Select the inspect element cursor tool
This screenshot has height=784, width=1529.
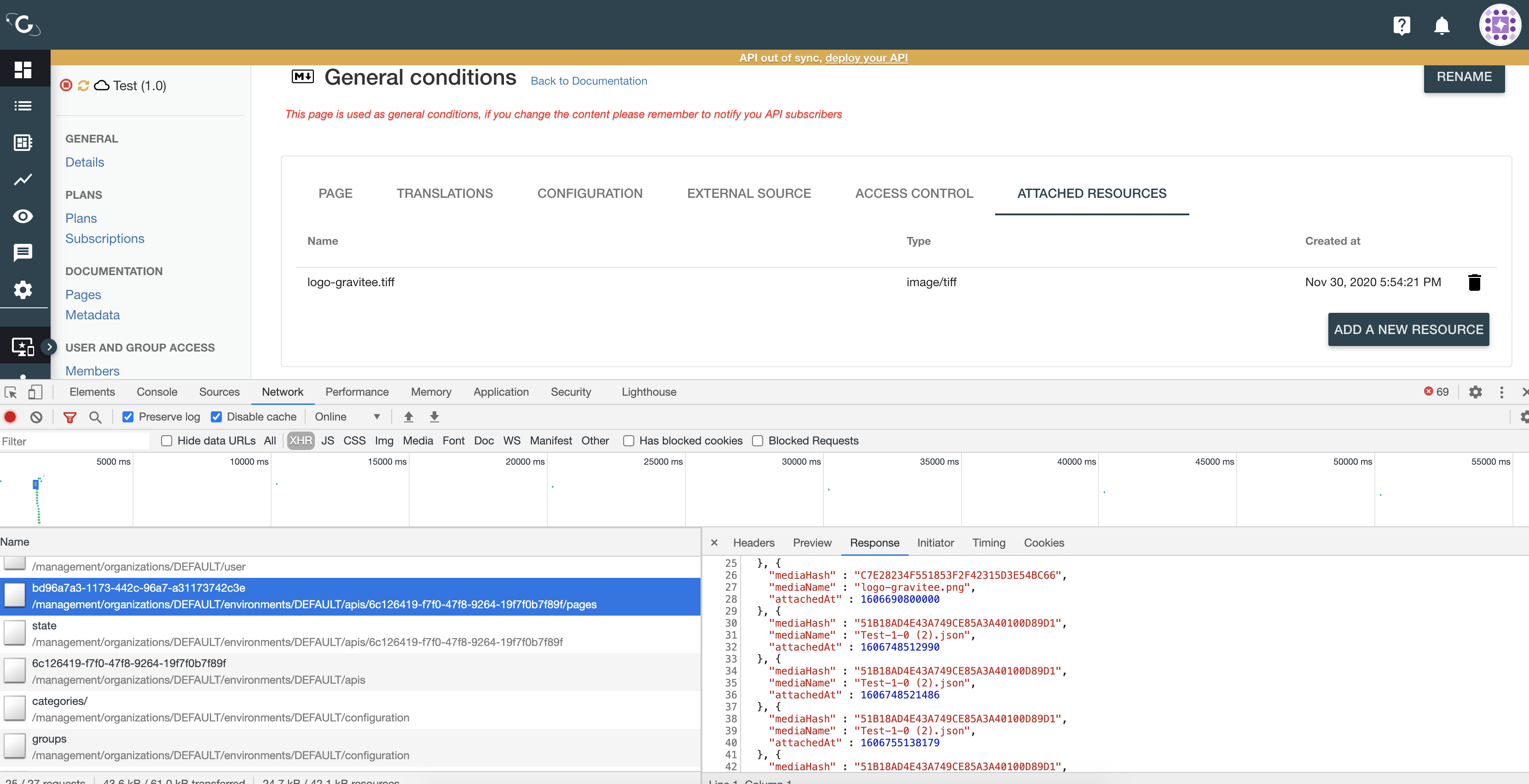10,392
